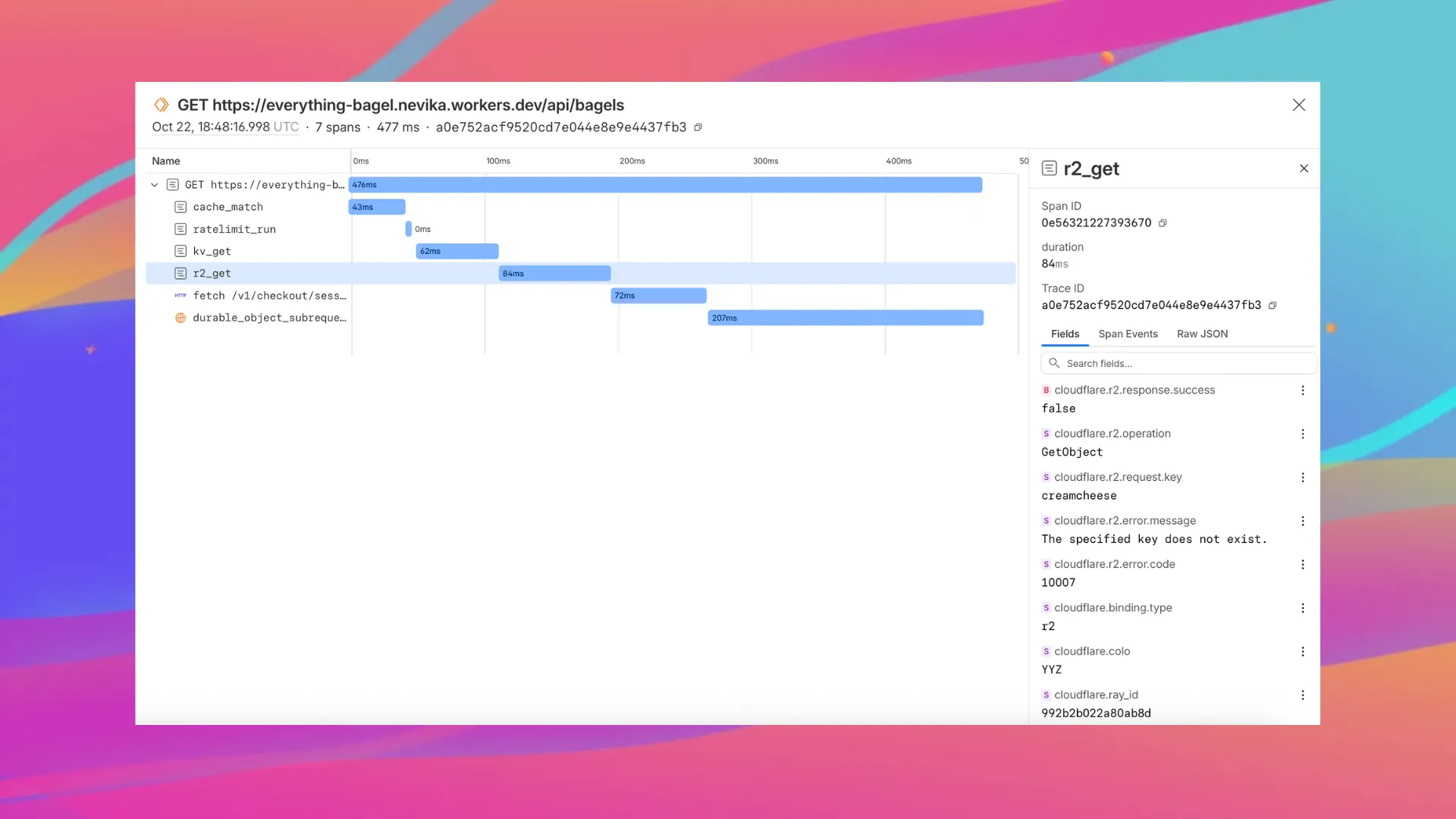
Task: Select the ratelimit_run span row
Action: point(234,229)
